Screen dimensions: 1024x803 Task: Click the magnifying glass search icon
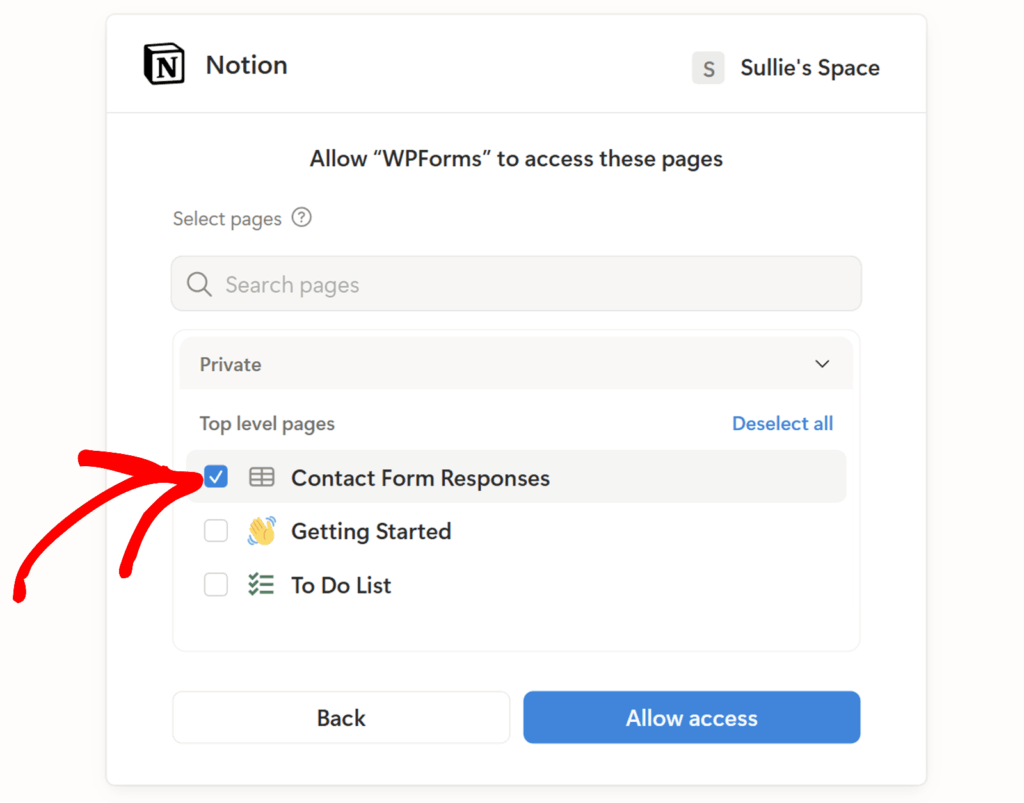point(198,284)
